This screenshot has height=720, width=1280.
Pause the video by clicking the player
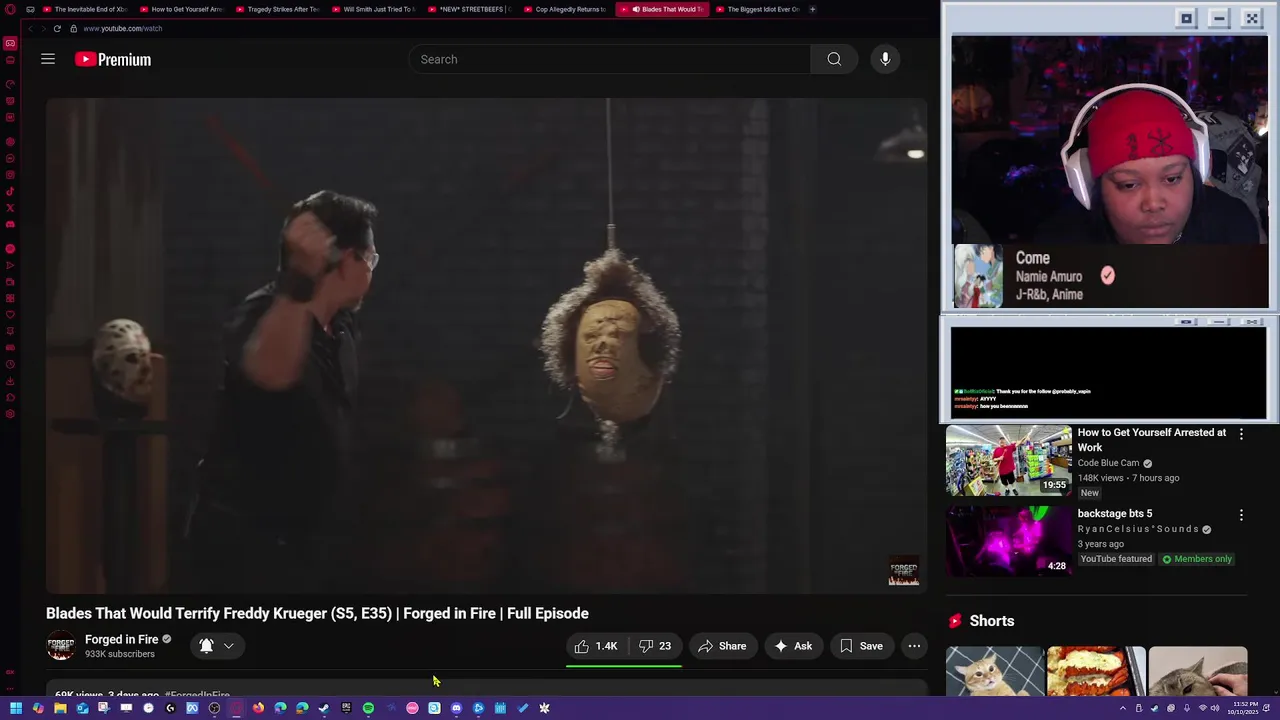click(486, 345)
